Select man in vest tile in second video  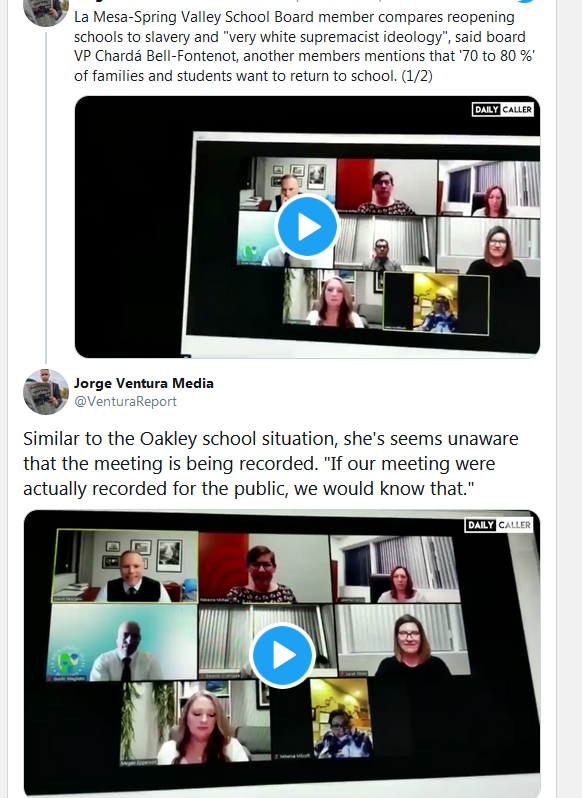tap(125, 566)
